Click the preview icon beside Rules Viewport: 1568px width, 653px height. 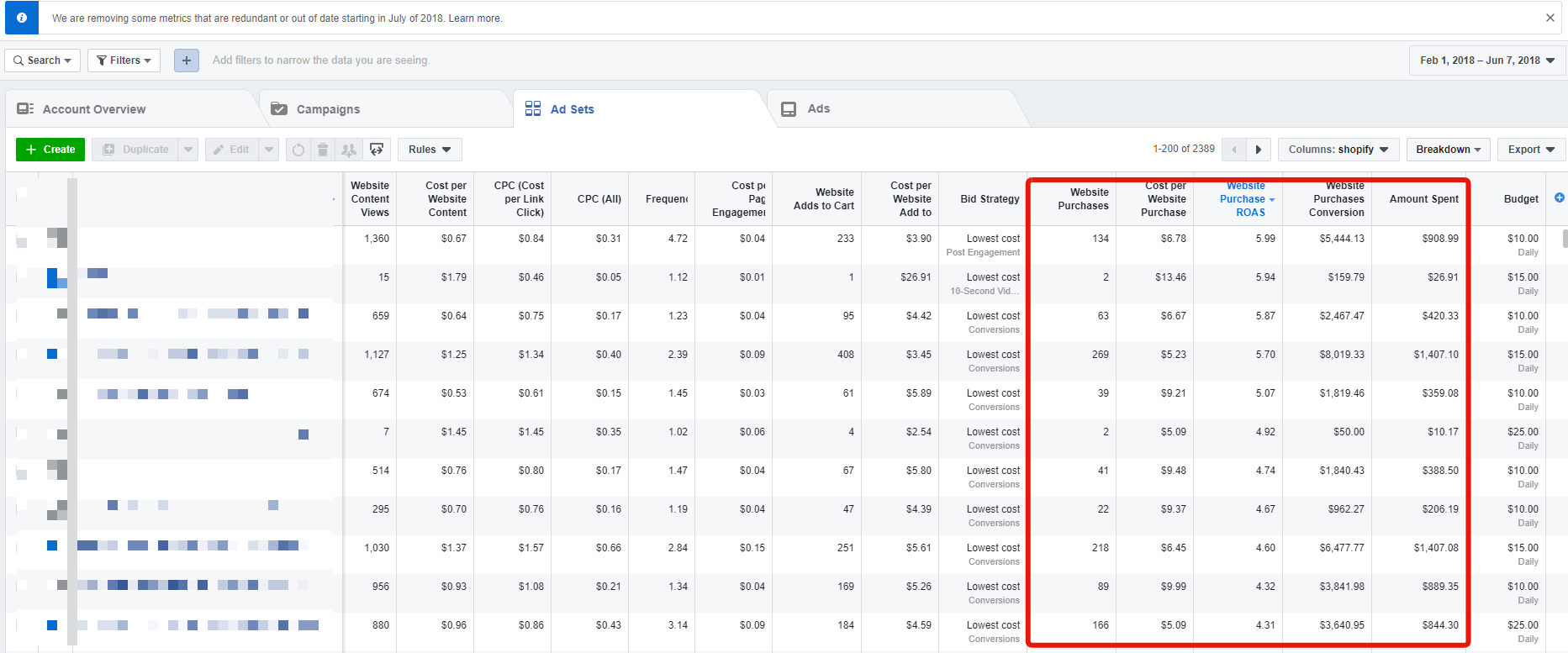point(377,150)
